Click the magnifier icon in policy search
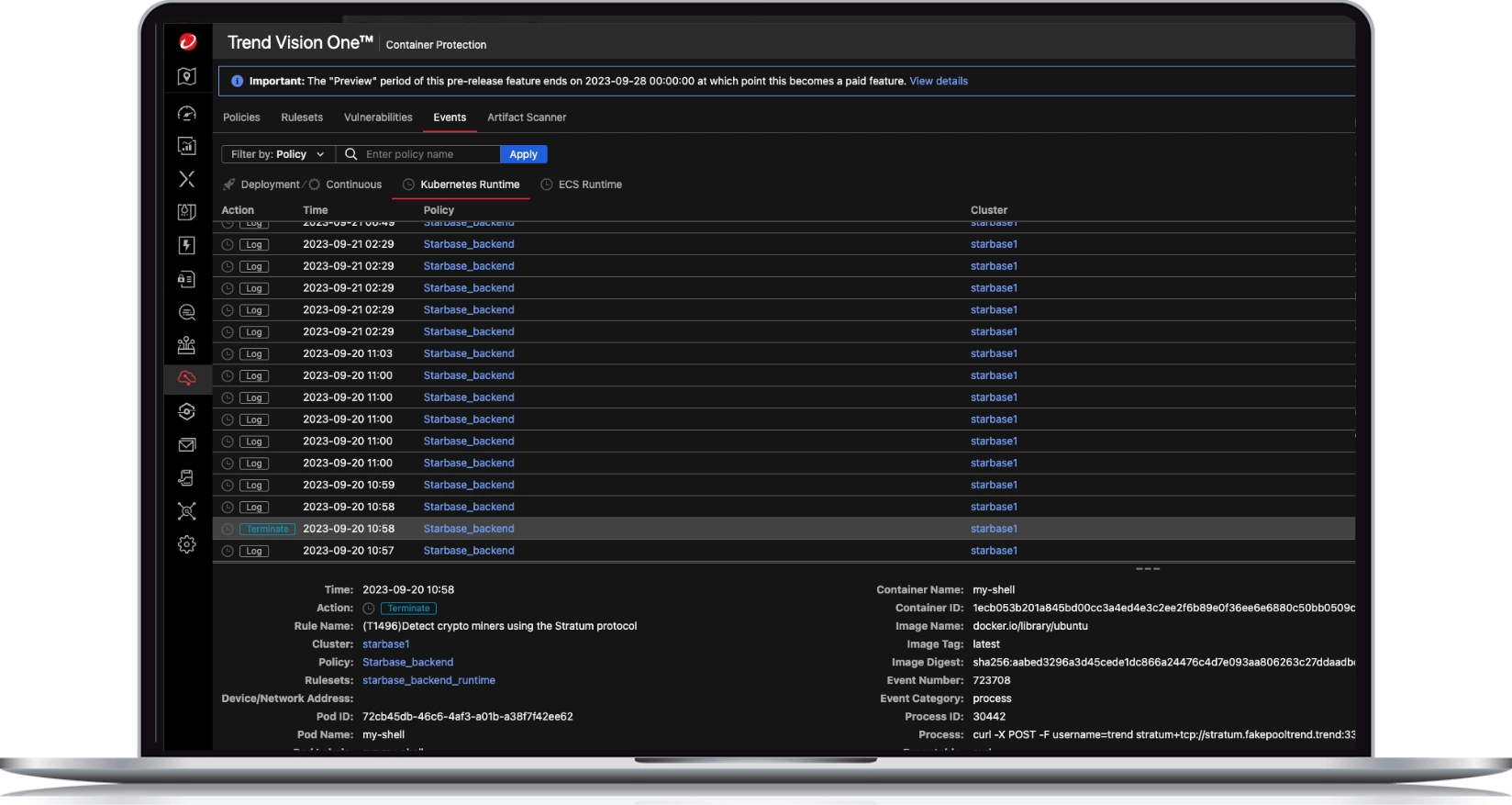The width and height of the screenshot is (1512, 805). [350, 154]
